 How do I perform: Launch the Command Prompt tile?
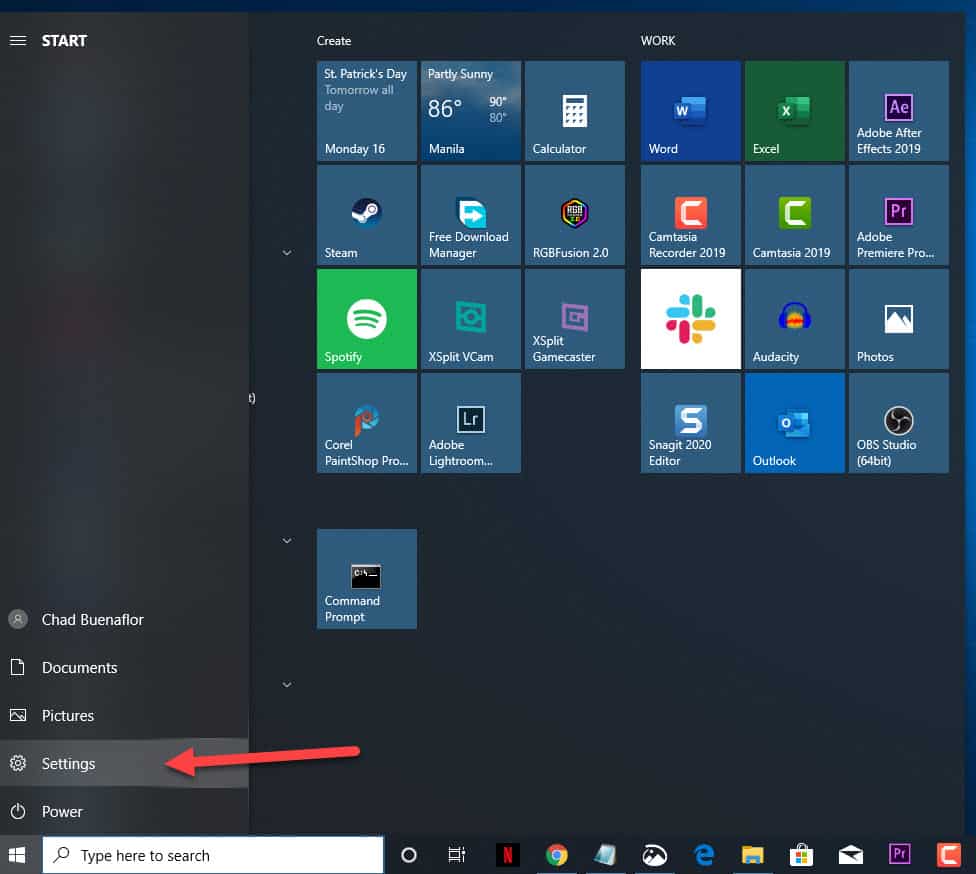click(367, 579)
